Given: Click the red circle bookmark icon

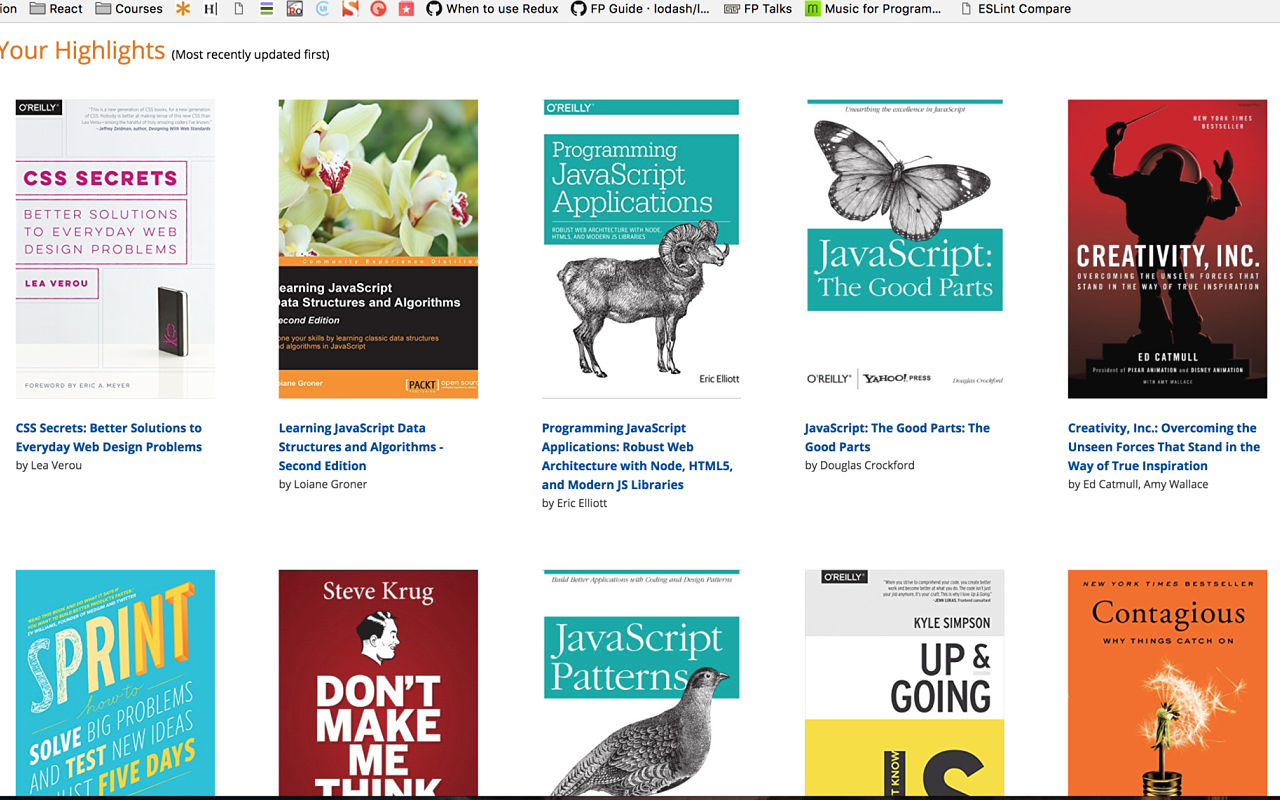Looking at the screenshot, I should (378, 9).
